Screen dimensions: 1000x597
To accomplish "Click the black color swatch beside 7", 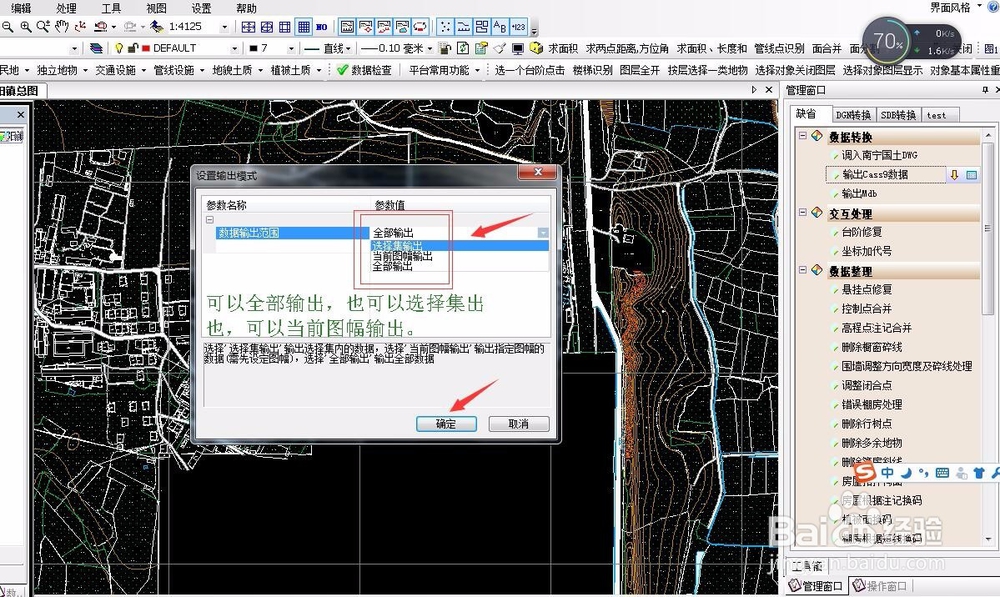I will tap(253, 48).
